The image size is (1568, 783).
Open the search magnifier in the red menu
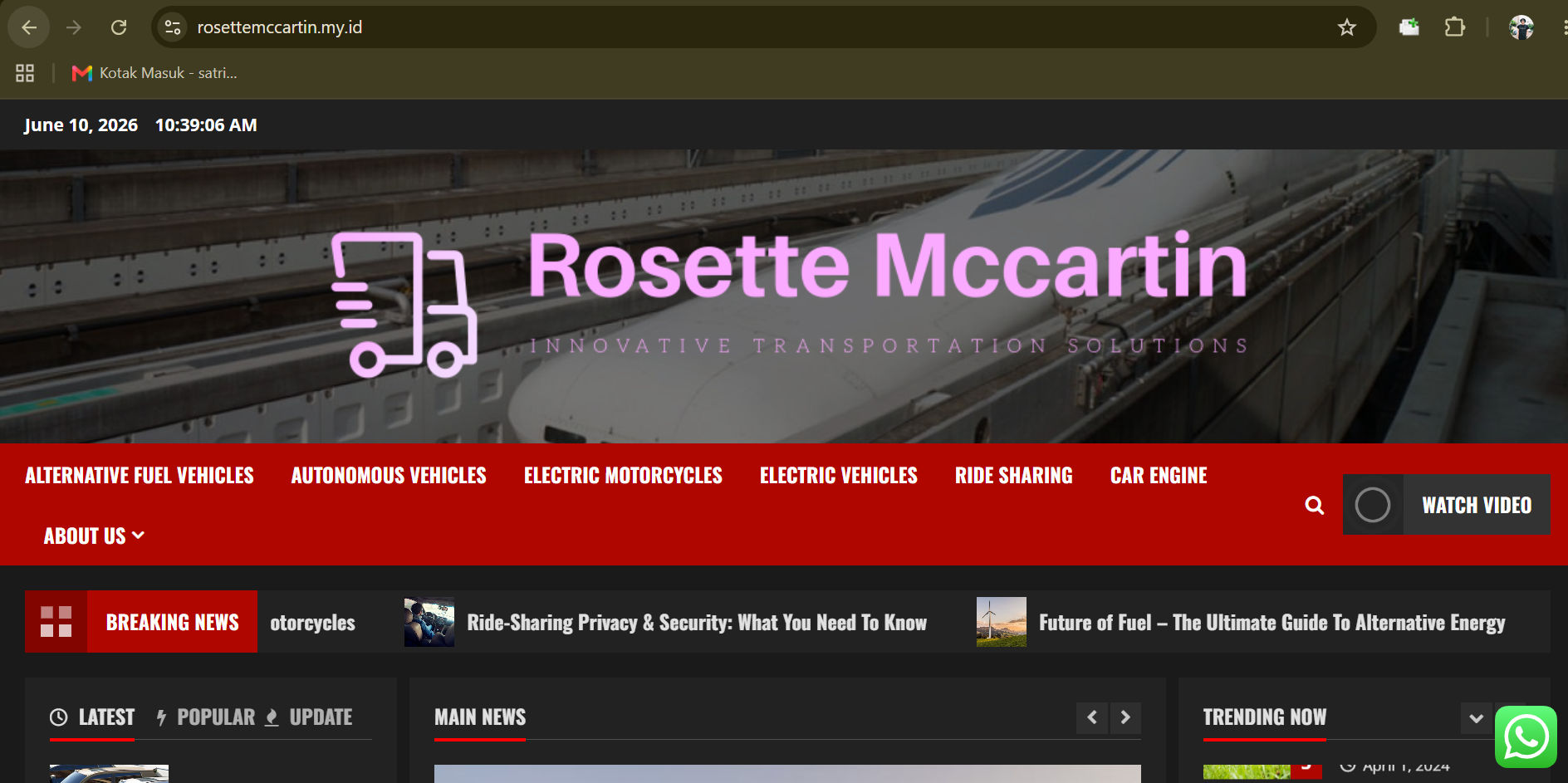pyautogui.click(x=1314, y=505)
